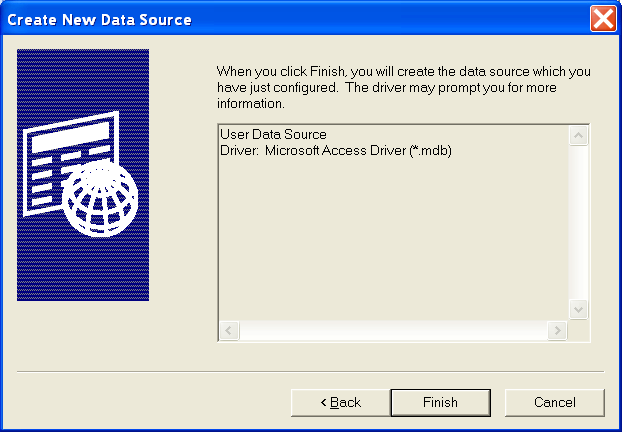
Task: Click the summary list's left scroll arrow
Action: pos(229,330)
